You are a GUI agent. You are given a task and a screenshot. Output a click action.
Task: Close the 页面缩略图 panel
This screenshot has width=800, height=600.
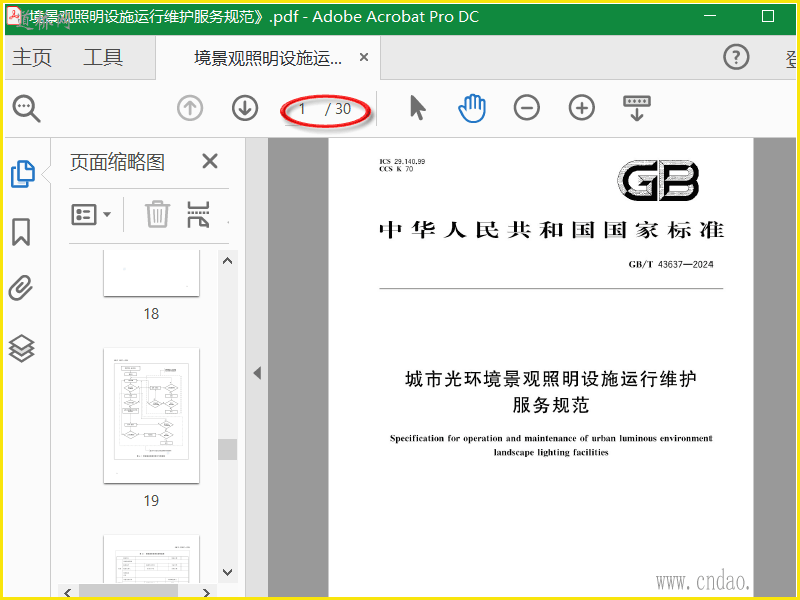(210, 161)
